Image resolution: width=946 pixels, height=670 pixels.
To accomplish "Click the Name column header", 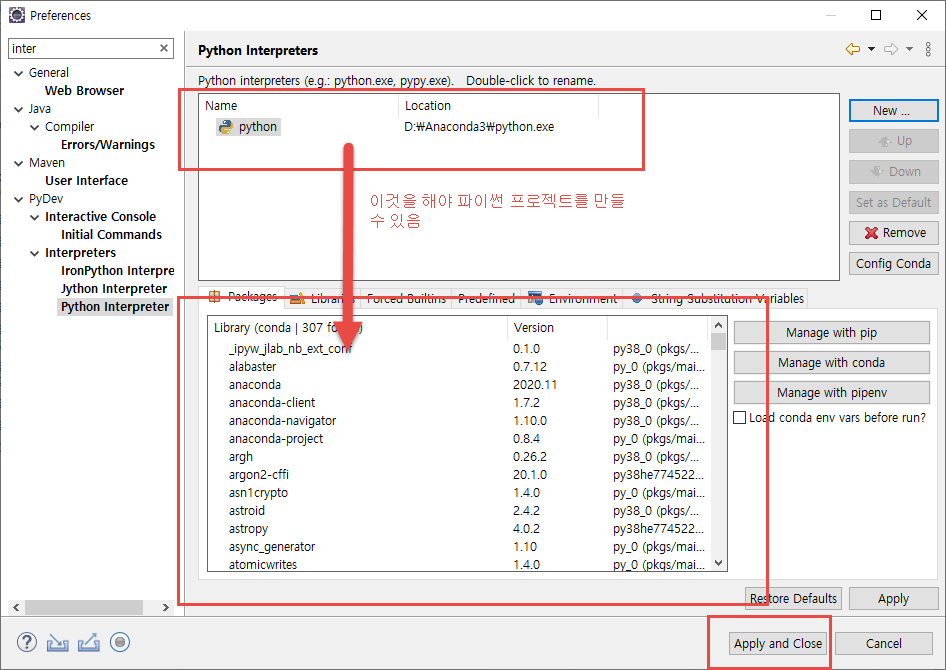I will [299, 106].
